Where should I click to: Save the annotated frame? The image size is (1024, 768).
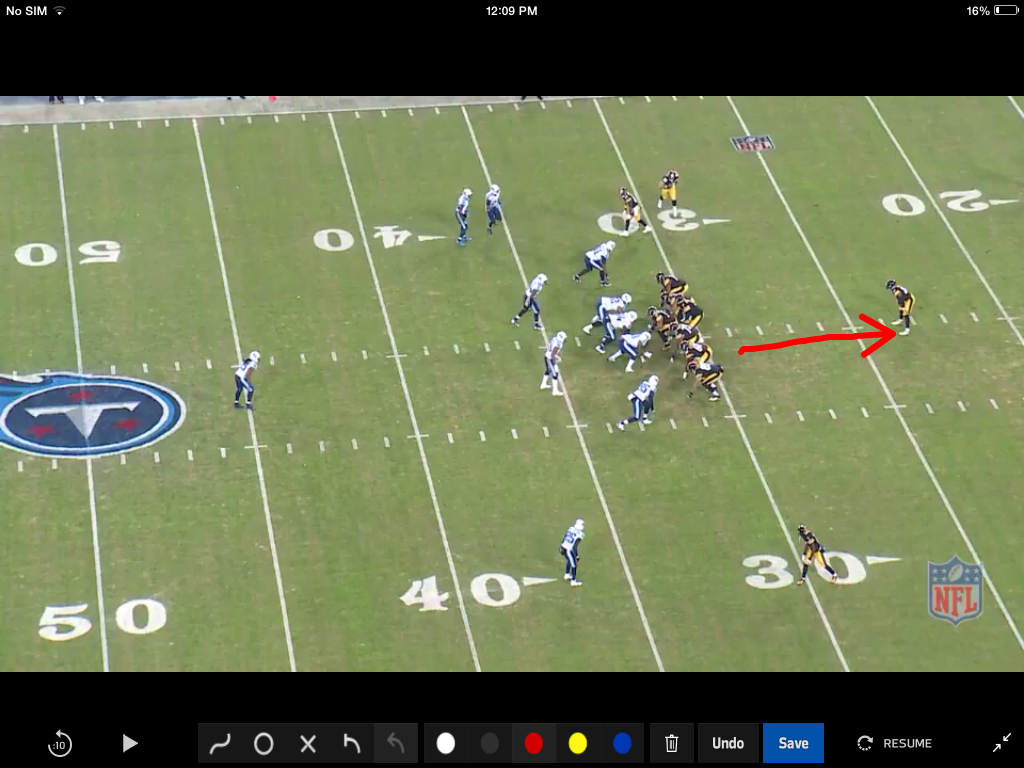[x=793, y=743]
